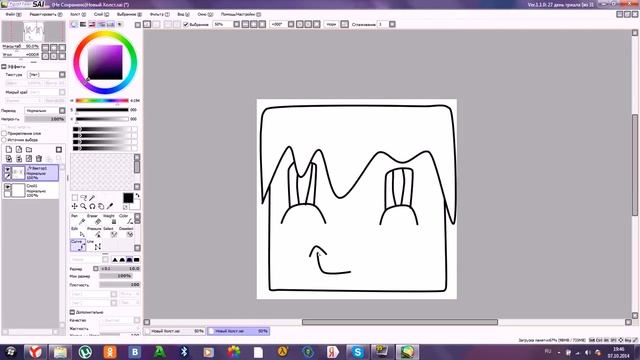
Task: Select the Select/Deselect vector tool
Action: (110, 232)
